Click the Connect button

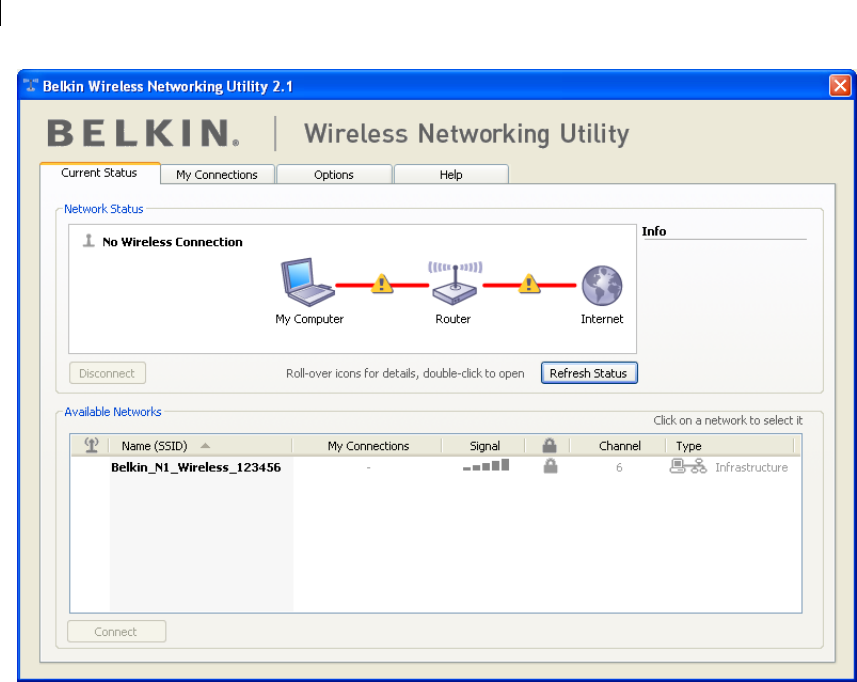click(116, 631)
